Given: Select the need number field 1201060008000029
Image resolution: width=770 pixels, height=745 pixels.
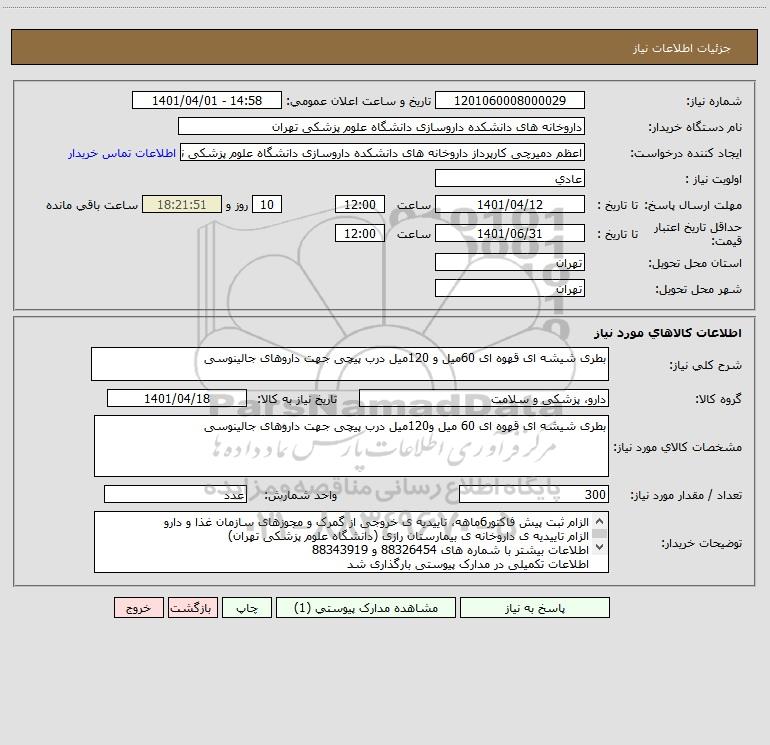Looking at the screenshot, I should [510, 100].
